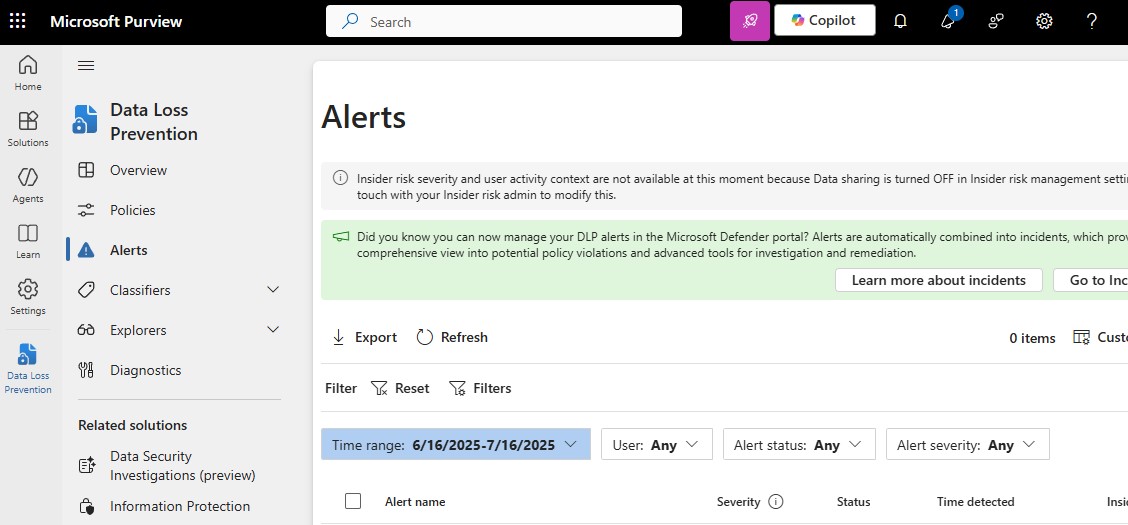Open Solutions in left rail
The width and height of the screenshot is (1128, 525).
(28, 129)
